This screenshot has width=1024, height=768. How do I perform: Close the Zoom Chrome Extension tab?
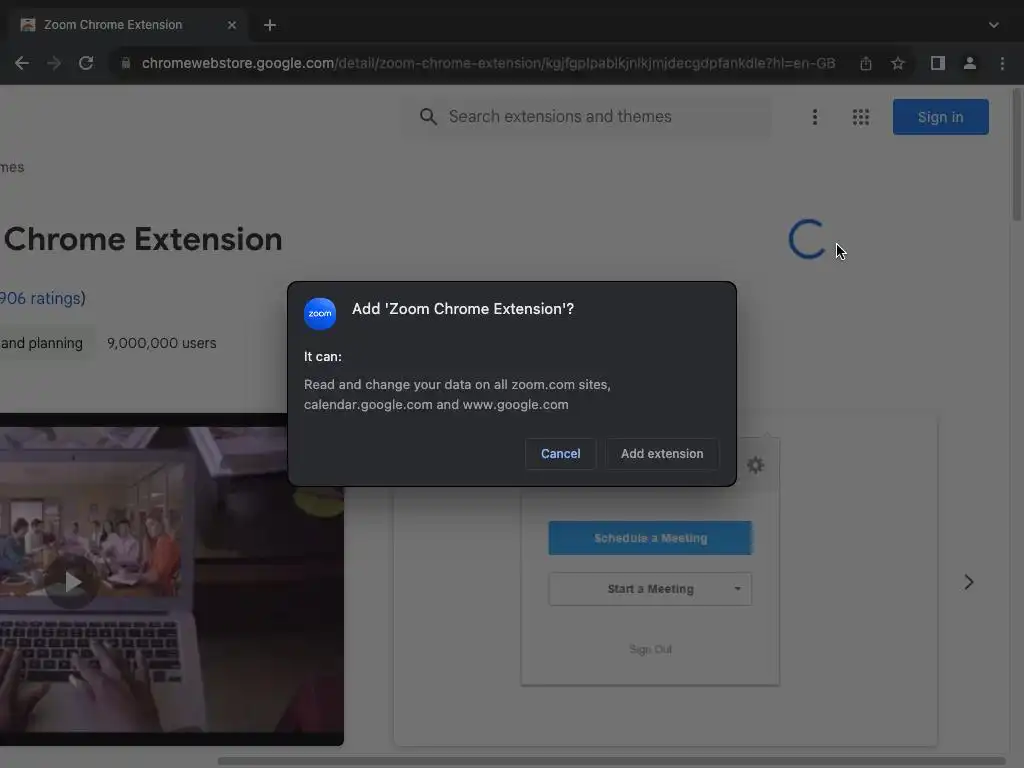(232, 25)
